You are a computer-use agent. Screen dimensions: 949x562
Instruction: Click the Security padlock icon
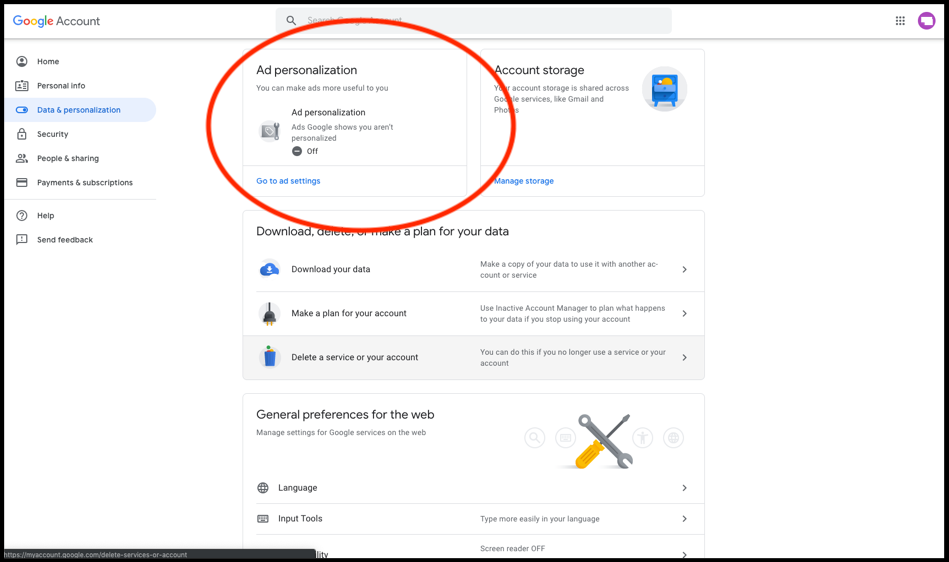tap(22, 134)
